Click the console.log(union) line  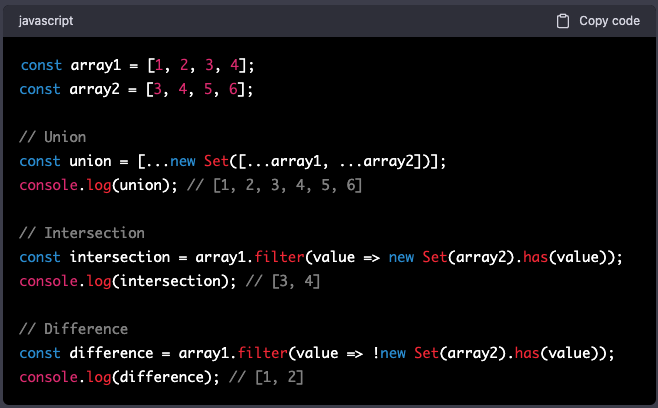(x=191, y=185)
